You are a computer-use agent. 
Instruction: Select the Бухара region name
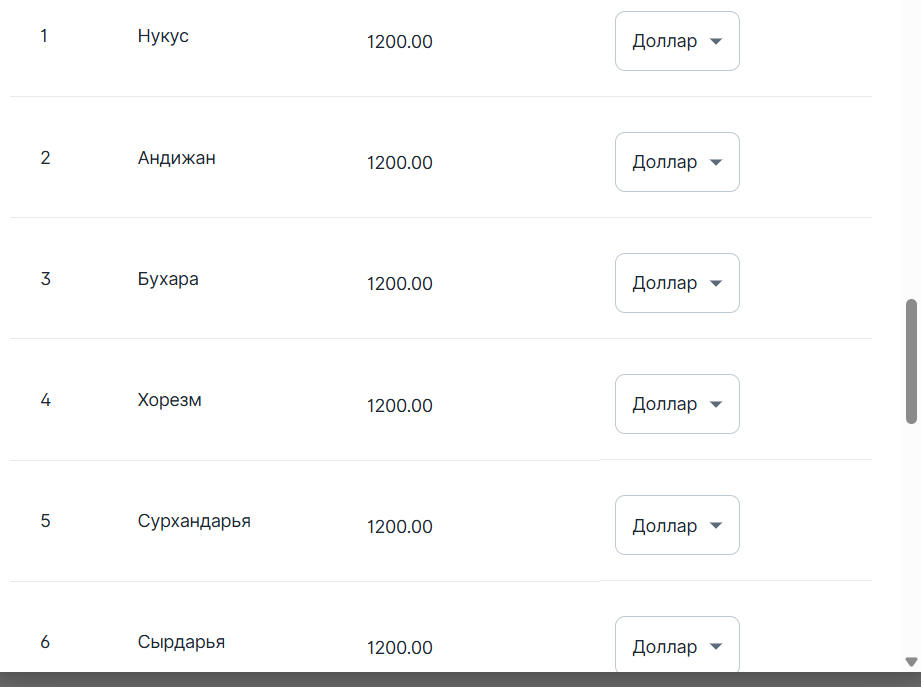(x=168, y=279)
